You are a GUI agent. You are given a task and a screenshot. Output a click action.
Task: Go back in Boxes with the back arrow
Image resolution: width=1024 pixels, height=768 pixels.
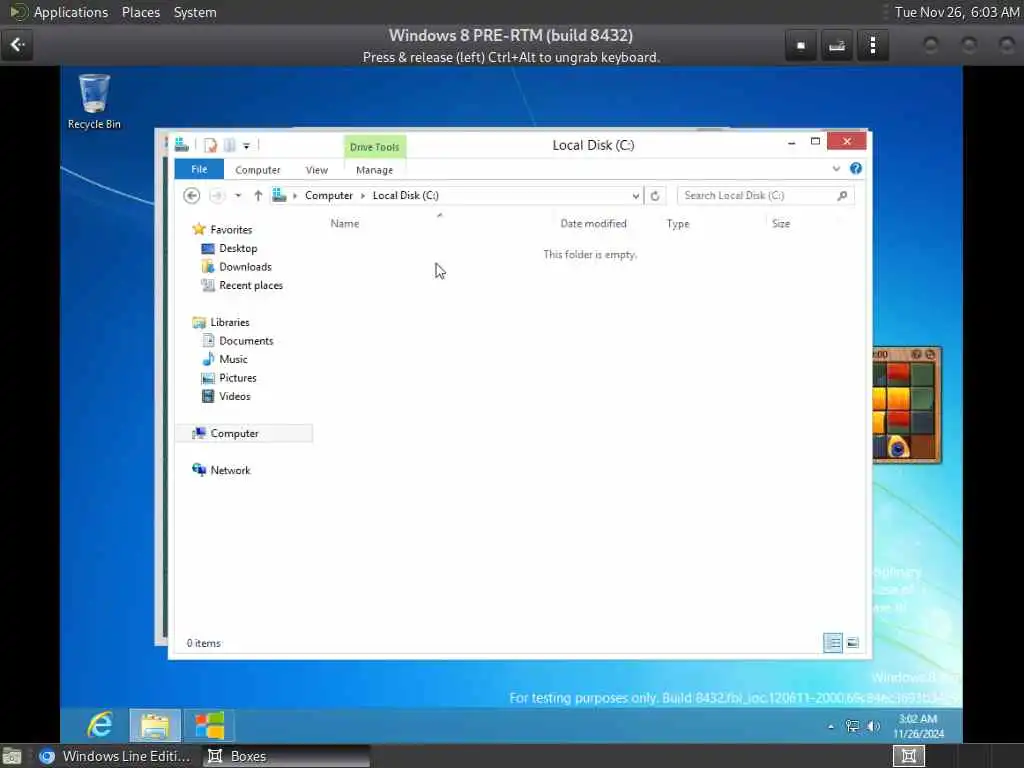17,44
